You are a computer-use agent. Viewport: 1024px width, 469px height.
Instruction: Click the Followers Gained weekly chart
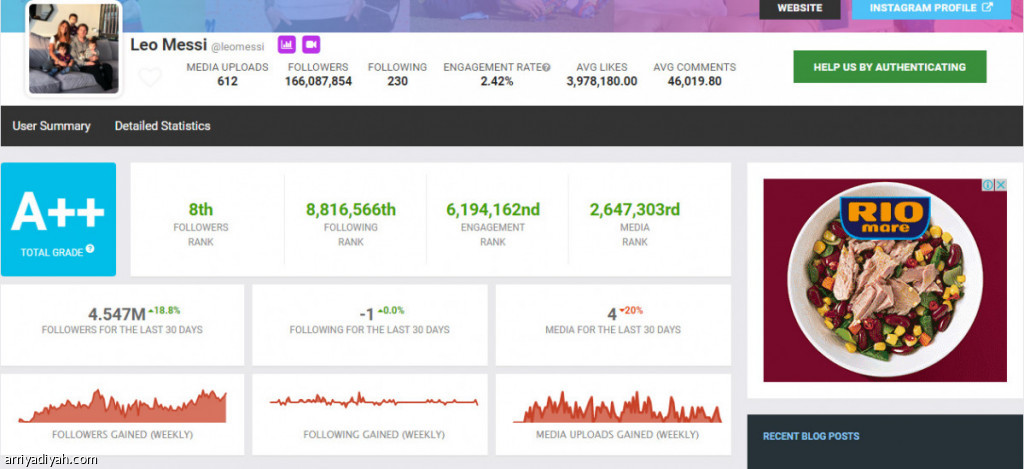[x=122, y=407]
